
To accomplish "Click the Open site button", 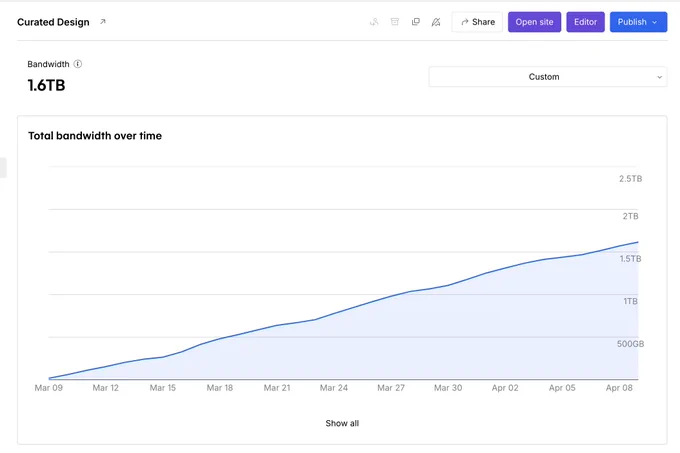I will tap(534, 22).
